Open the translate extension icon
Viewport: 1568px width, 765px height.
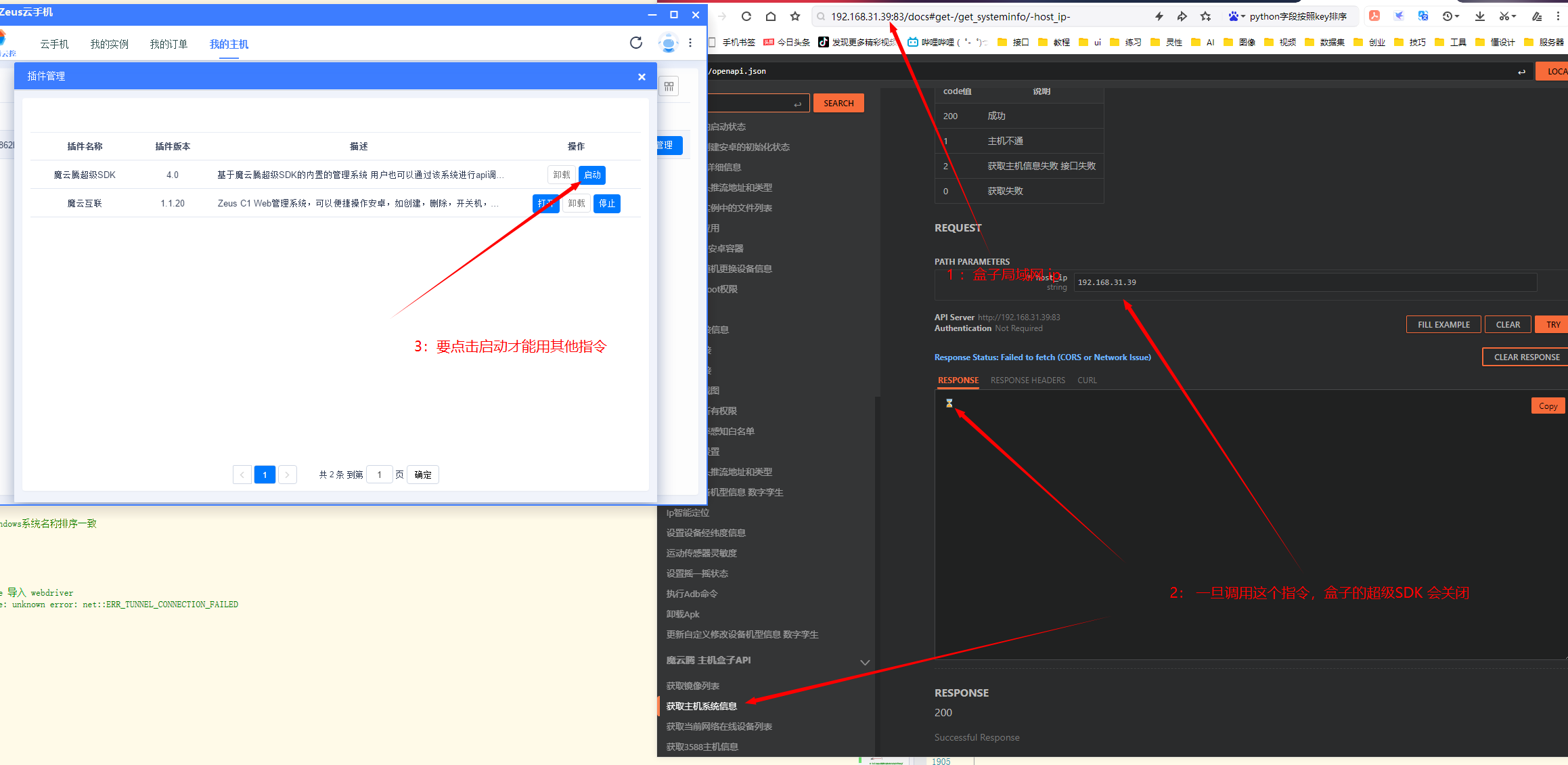pyautogui.click(x=1423, y=16)
